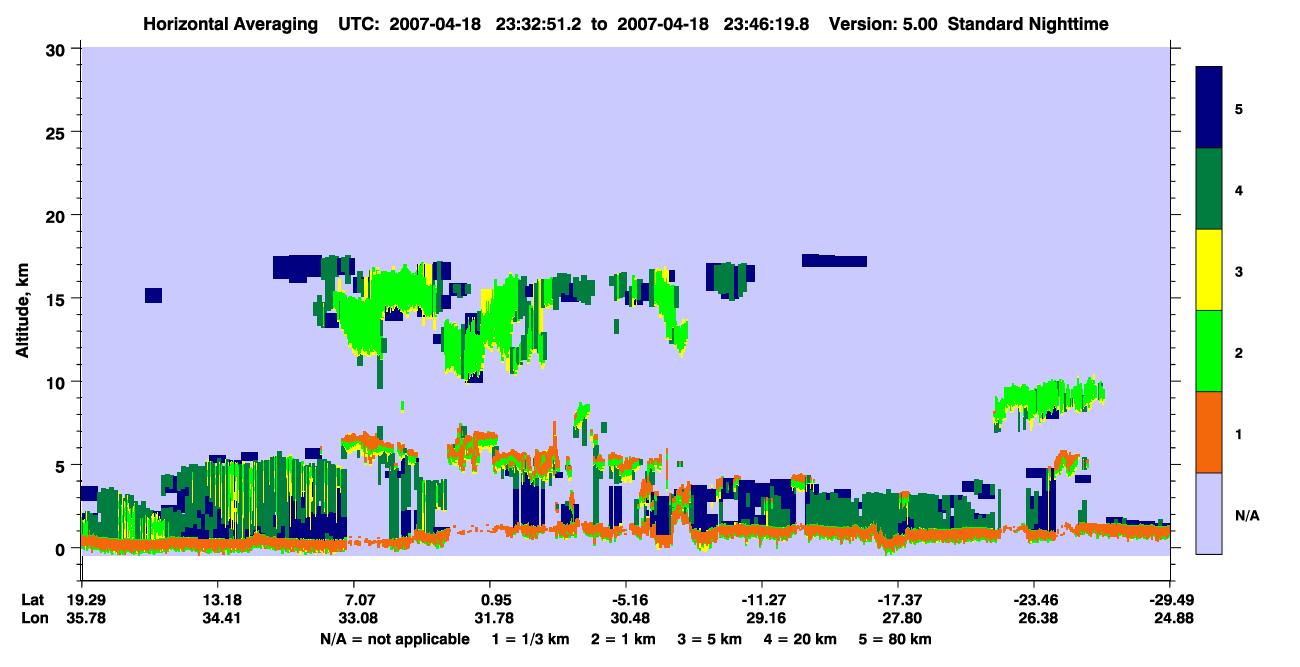This screenshot has height=667, width=1300.
Task: Click the longitude value 33.08
Action: tap(356, 618)
